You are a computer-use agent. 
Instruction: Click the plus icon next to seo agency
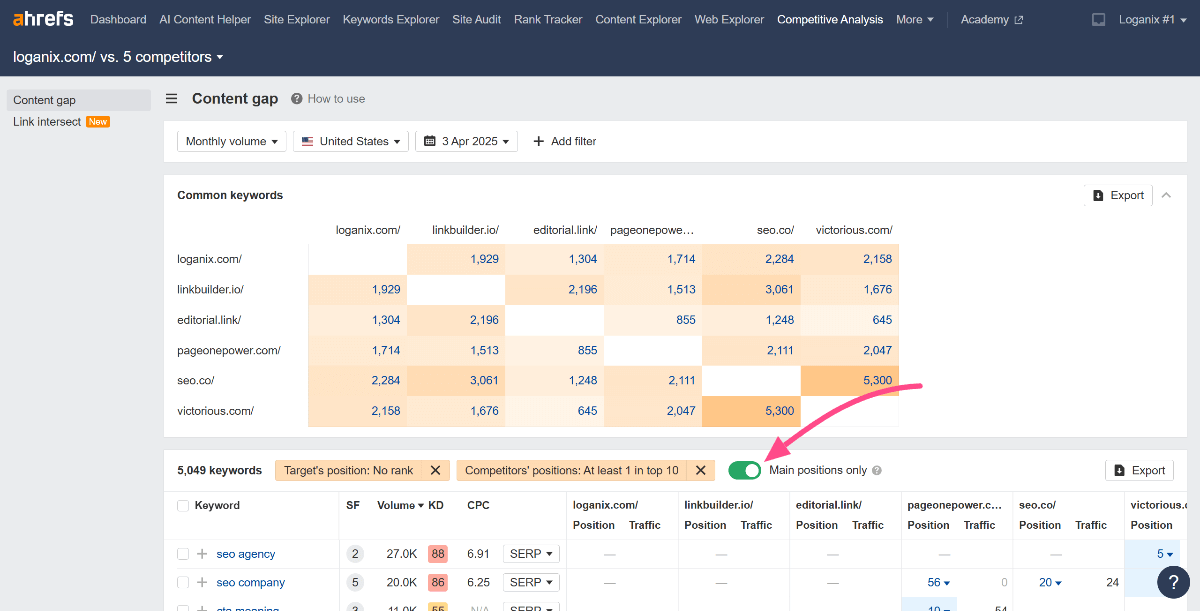[x=202, y=554]
